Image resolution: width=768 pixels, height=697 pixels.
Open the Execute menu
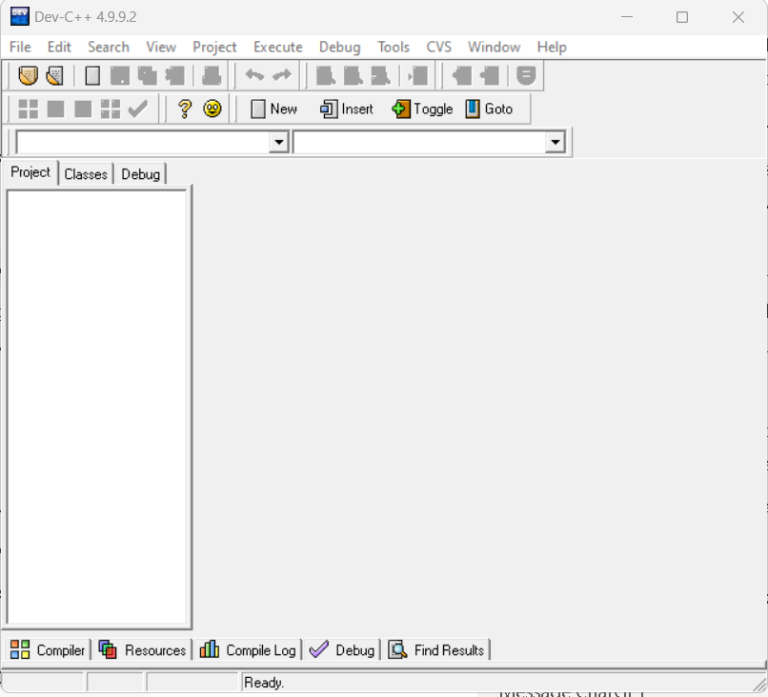click(x=278, y=47)
